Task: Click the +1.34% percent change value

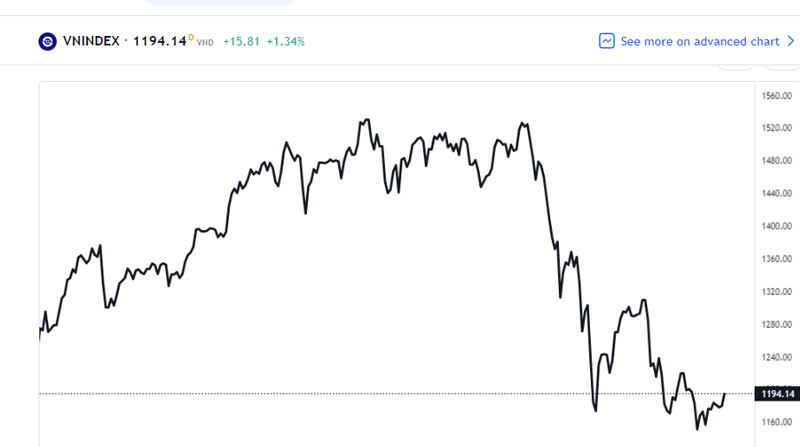Action: tap(286, 42)
